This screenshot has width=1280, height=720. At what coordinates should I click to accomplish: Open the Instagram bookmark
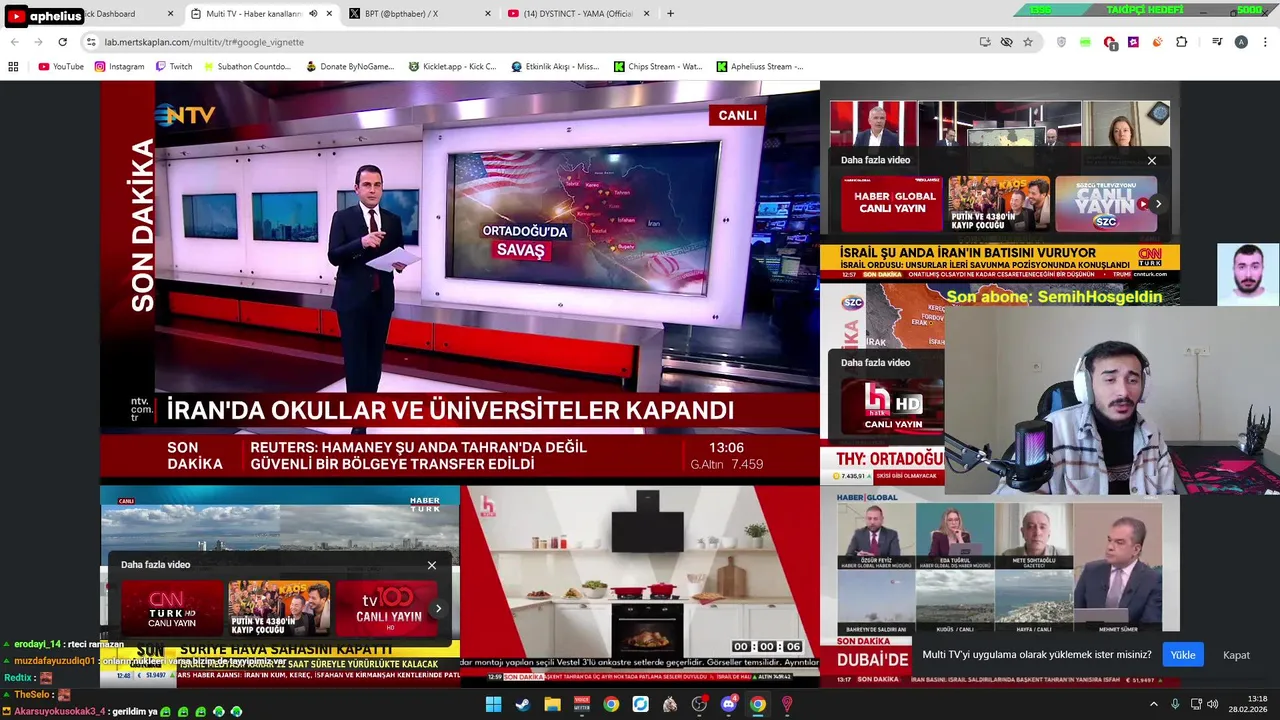pos(119,67)
